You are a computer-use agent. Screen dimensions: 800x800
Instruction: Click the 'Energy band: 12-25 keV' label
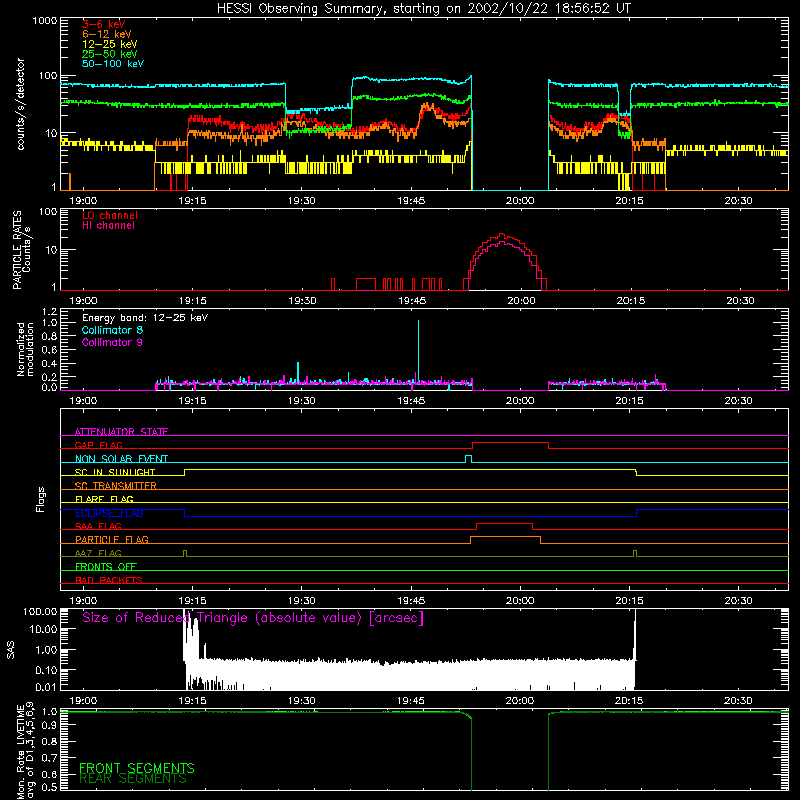[x=145, y=317]
